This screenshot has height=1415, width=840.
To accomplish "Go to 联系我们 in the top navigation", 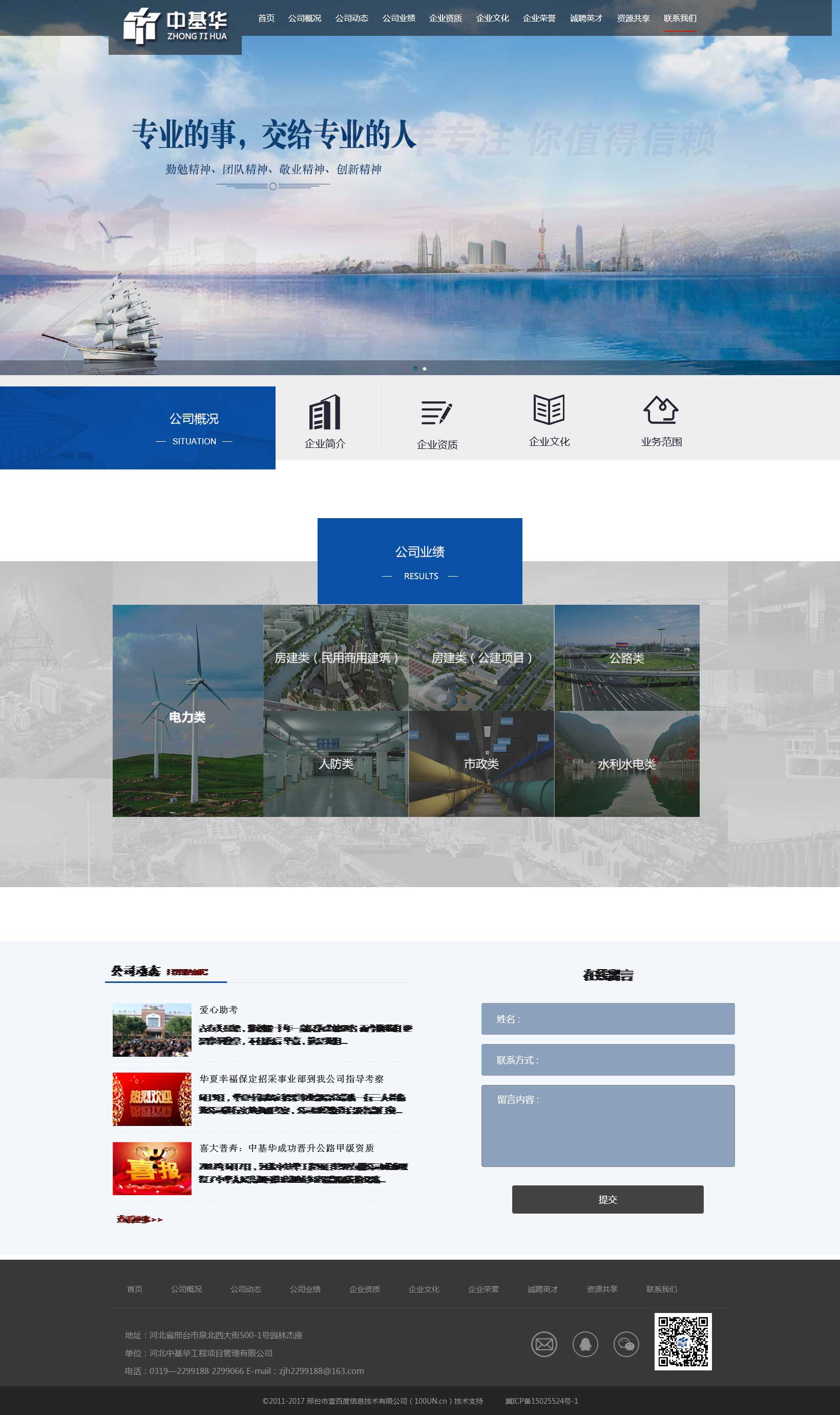I will pos(680,18).
